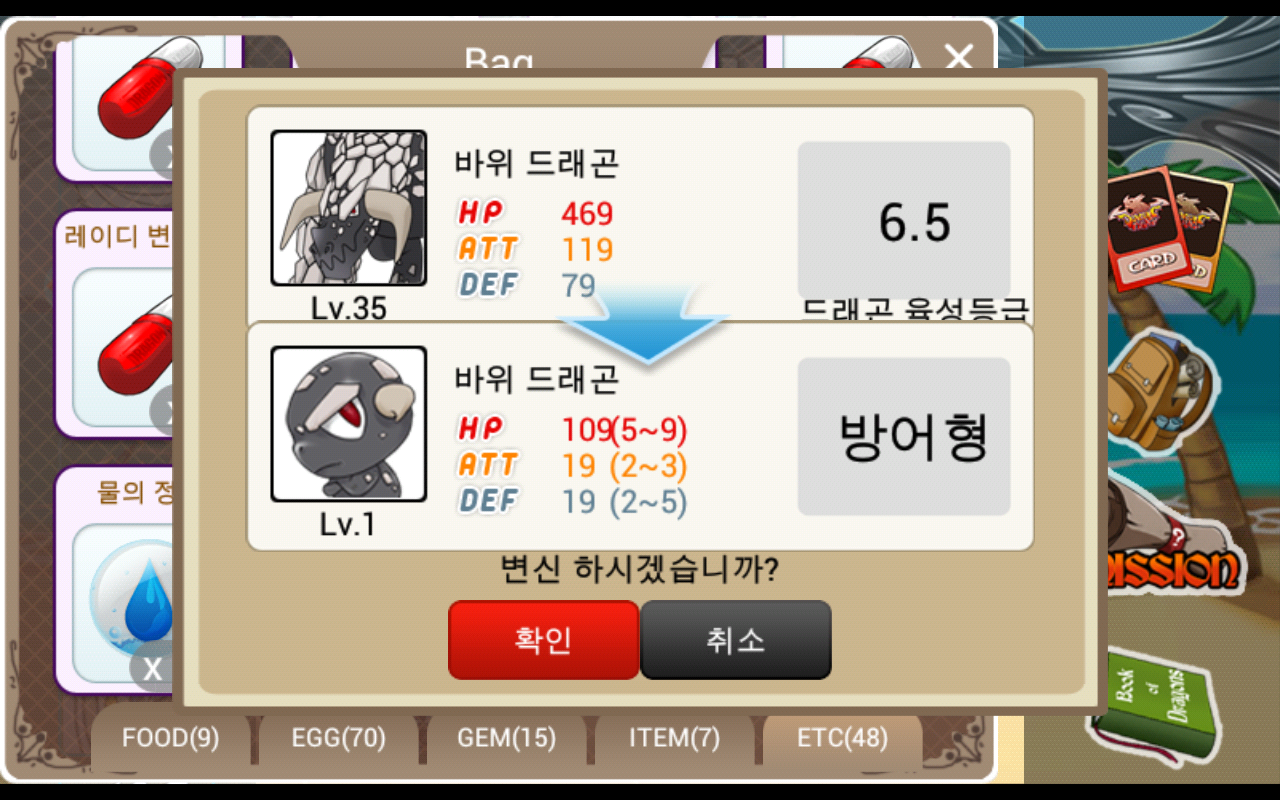Tap the 방어형 type box

(x=904, y=437)
